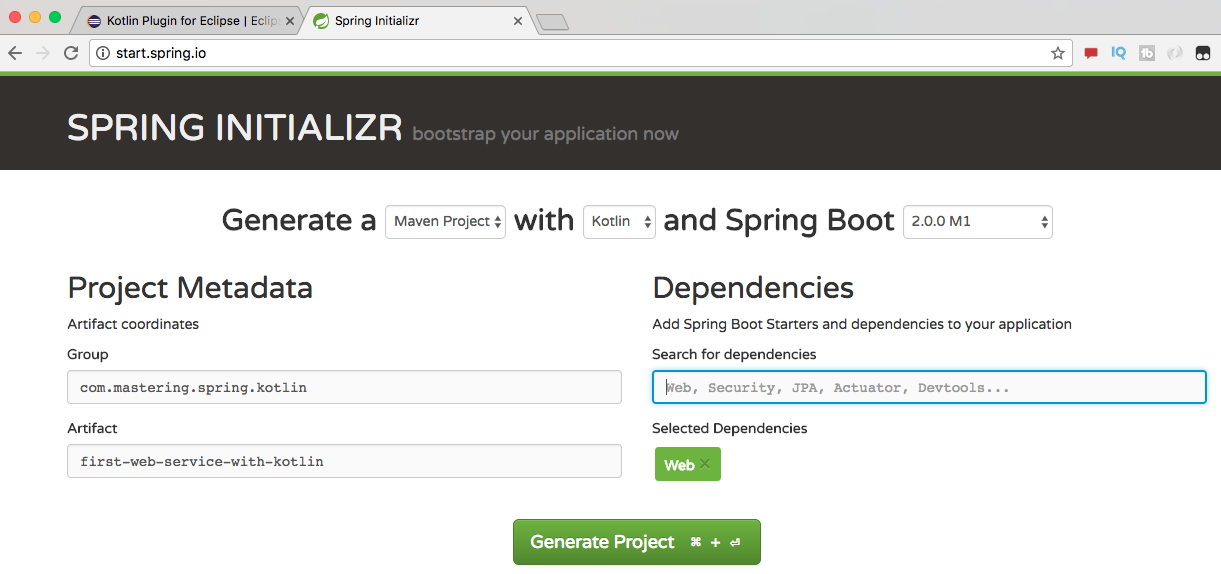Click the 'Artifact' field label

tap(92, 428)
